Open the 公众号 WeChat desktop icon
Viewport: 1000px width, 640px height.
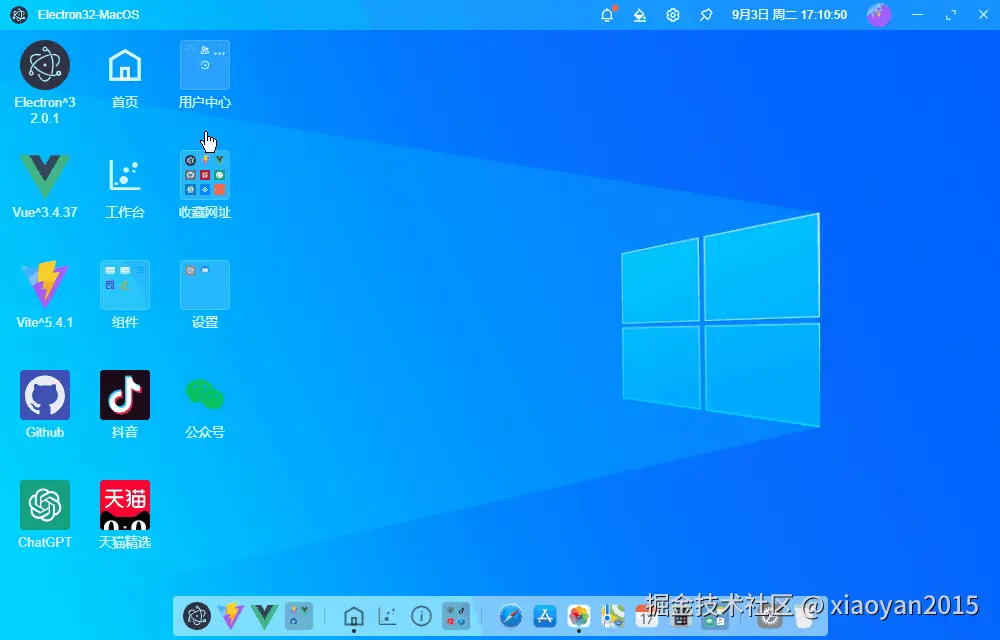205,395
